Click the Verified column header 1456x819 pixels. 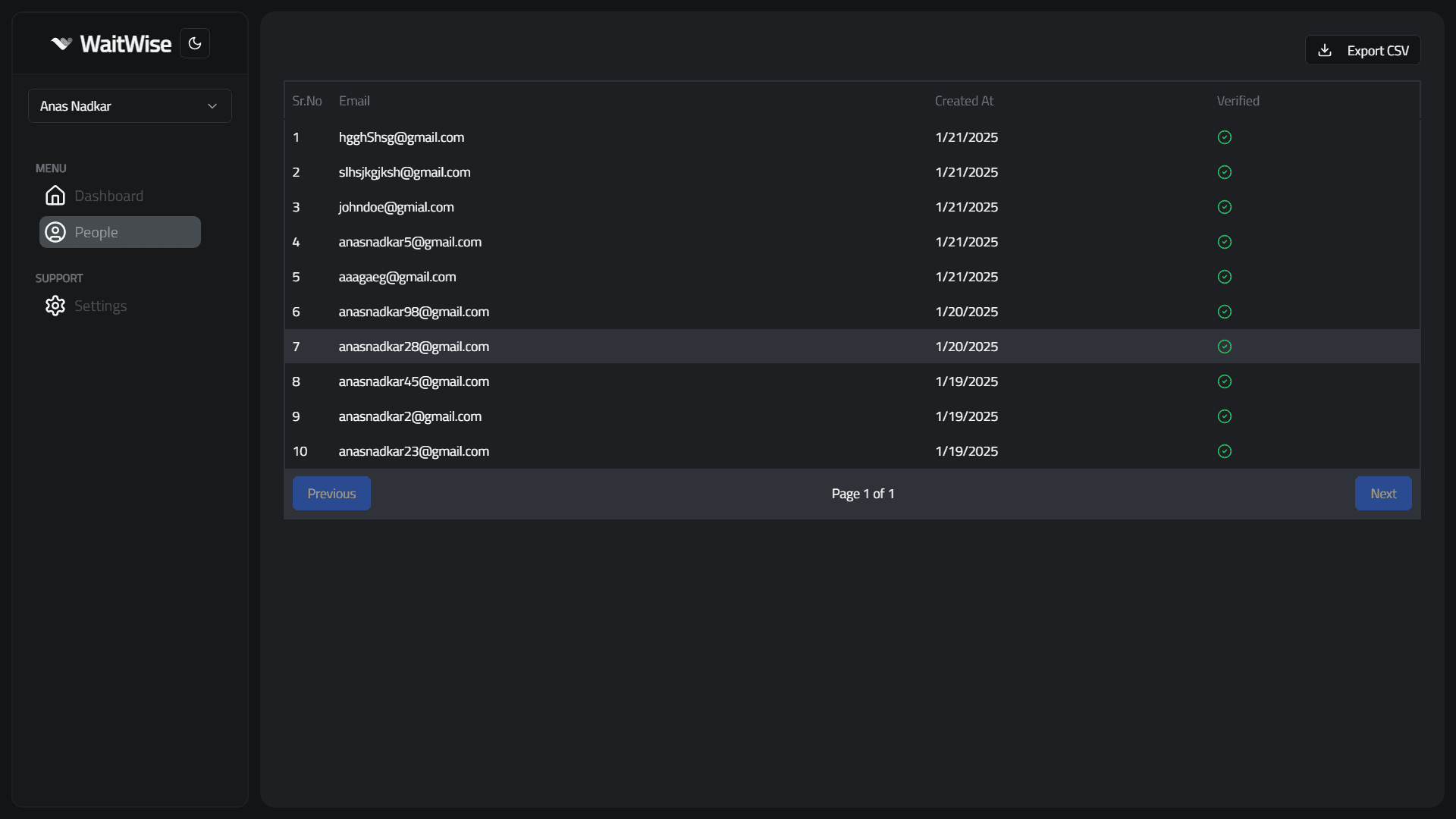tap(1238, 101)
